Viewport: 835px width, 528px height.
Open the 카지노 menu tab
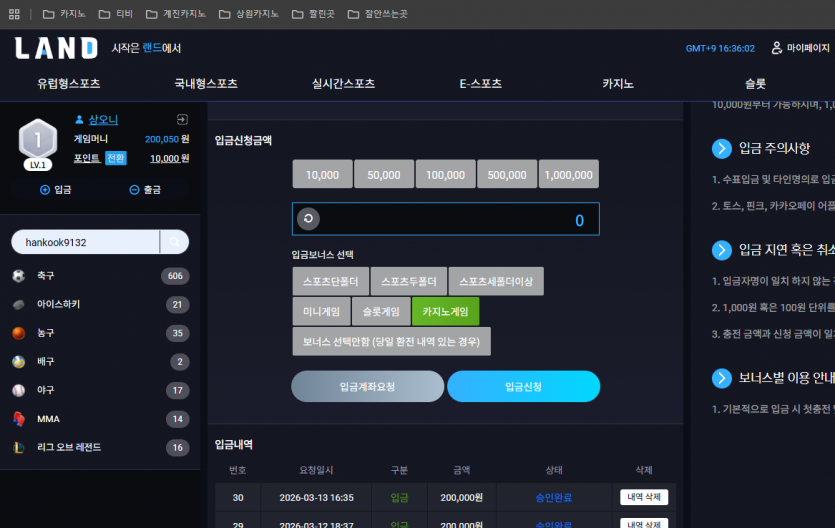click(x=618, y=84)
